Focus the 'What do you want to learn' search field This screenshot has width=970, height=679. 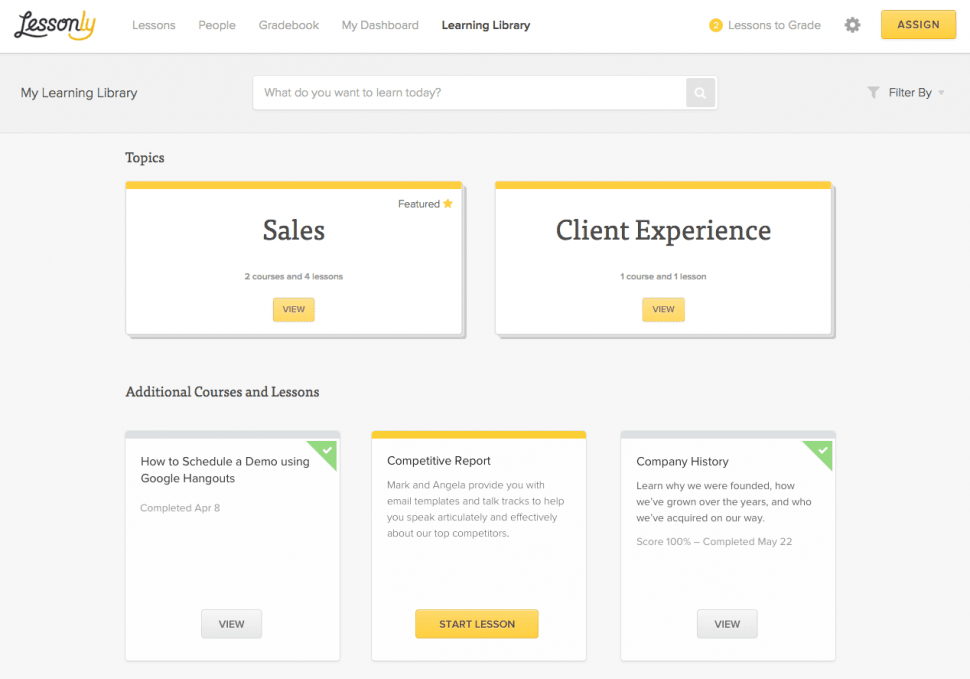pos(468,93)
